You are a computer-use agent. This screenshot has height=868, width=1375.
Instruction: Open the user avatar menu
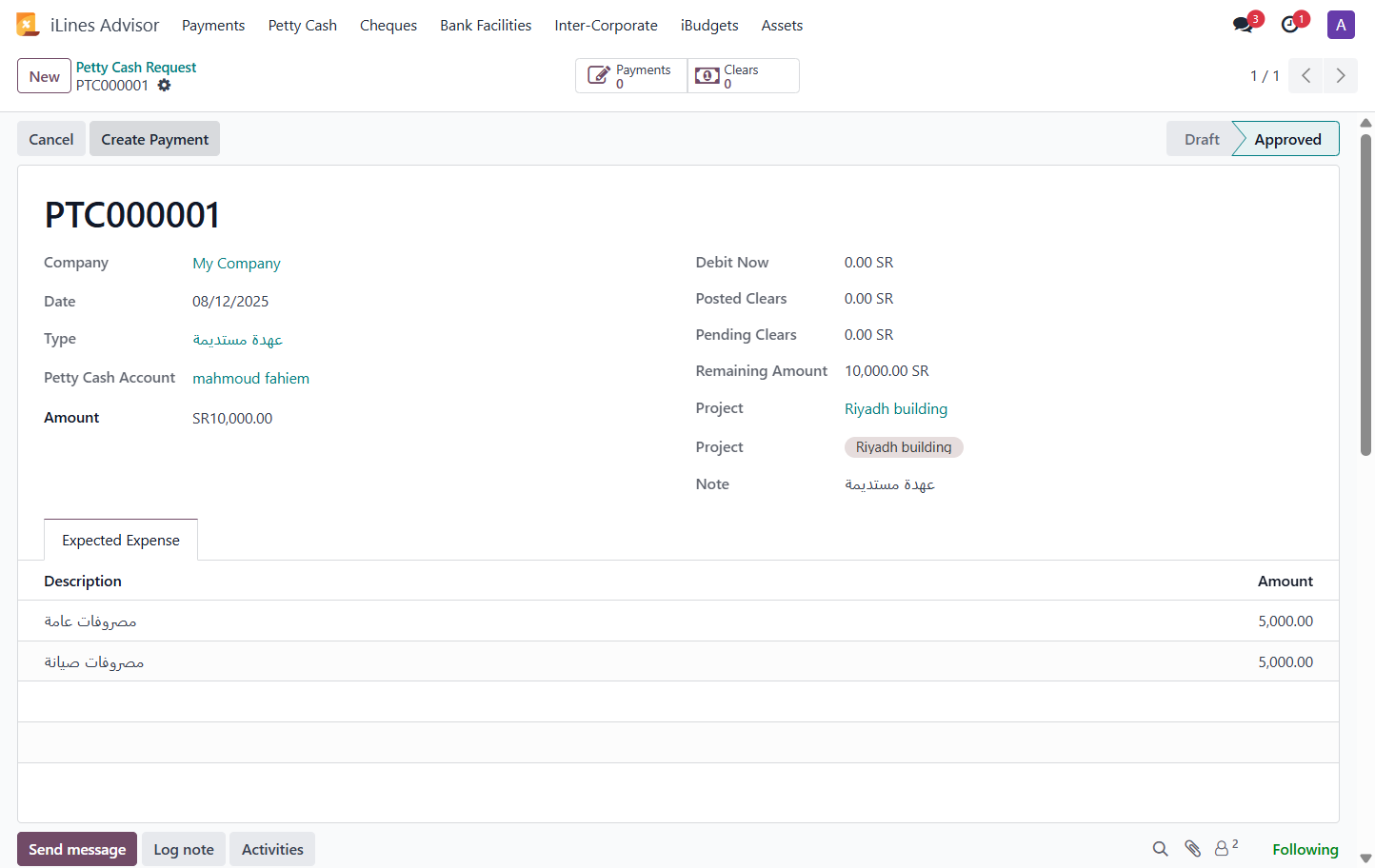coord(1341,25)
